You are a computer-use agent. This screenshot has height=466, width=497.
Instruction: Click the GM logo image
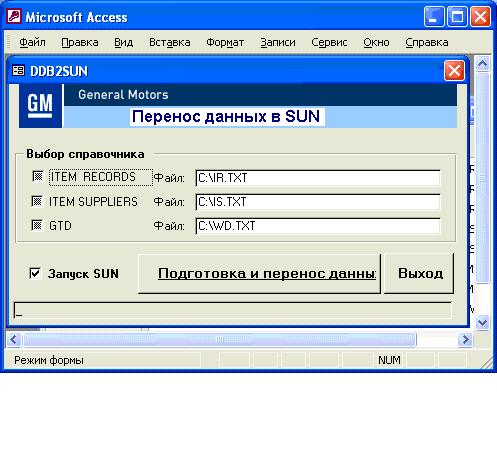coord(41,106)
